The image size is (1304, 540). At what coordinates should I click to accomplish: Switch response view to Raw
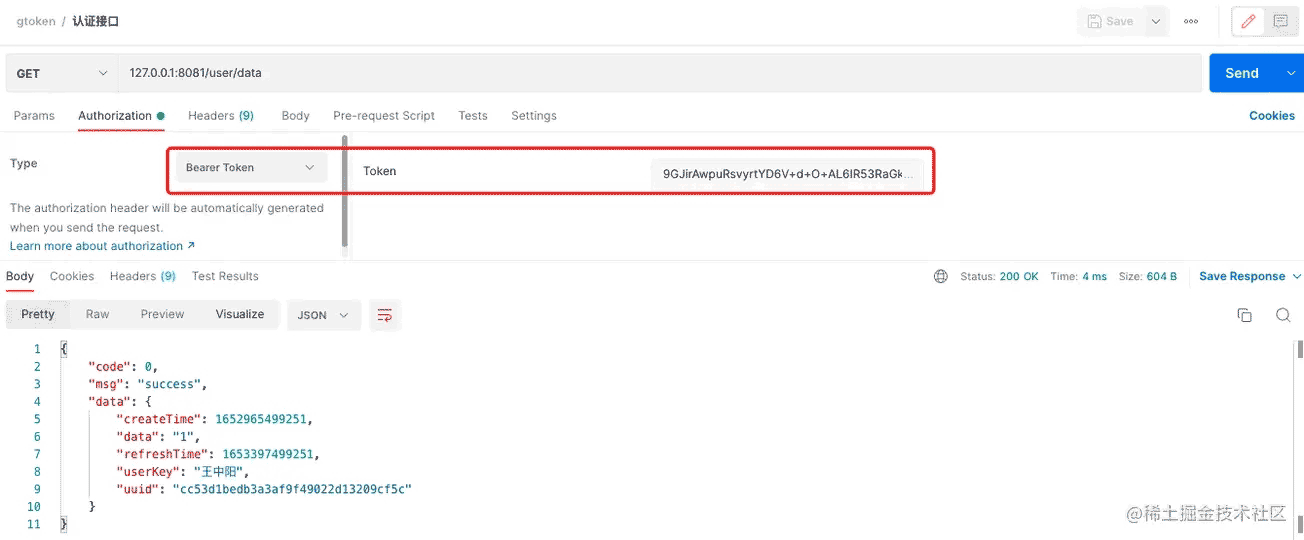97,314
